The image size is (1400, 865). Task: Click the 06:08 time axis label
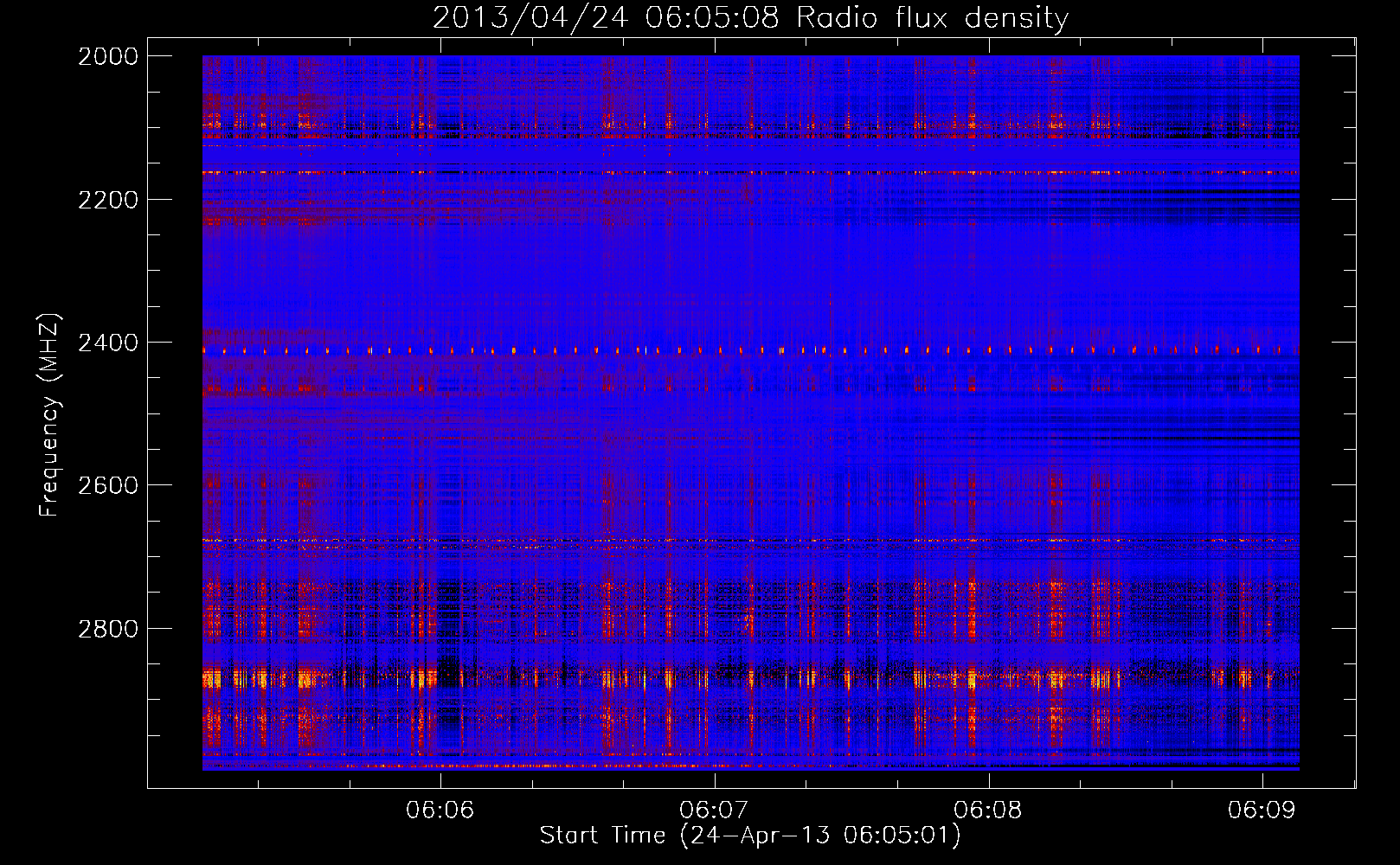click(x=987, y=811)
